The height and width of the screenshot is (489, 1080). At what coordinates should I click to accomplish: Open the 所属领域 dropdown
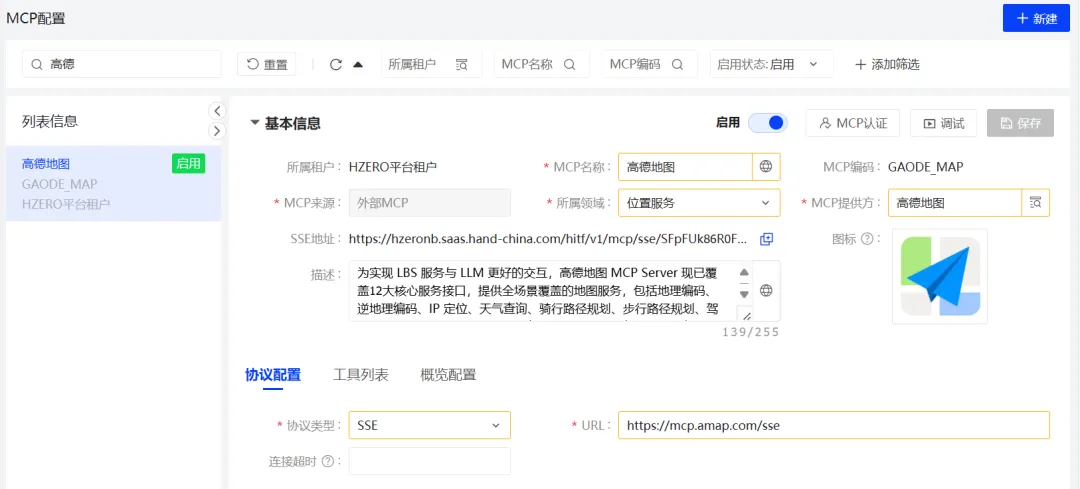(x=699, y=203)
